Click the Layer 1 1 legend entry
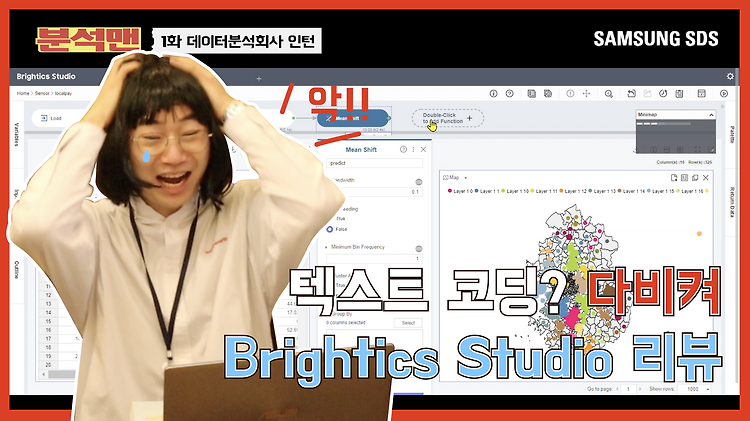This screenshot has height=421, width=750. [x=487, y=191]
